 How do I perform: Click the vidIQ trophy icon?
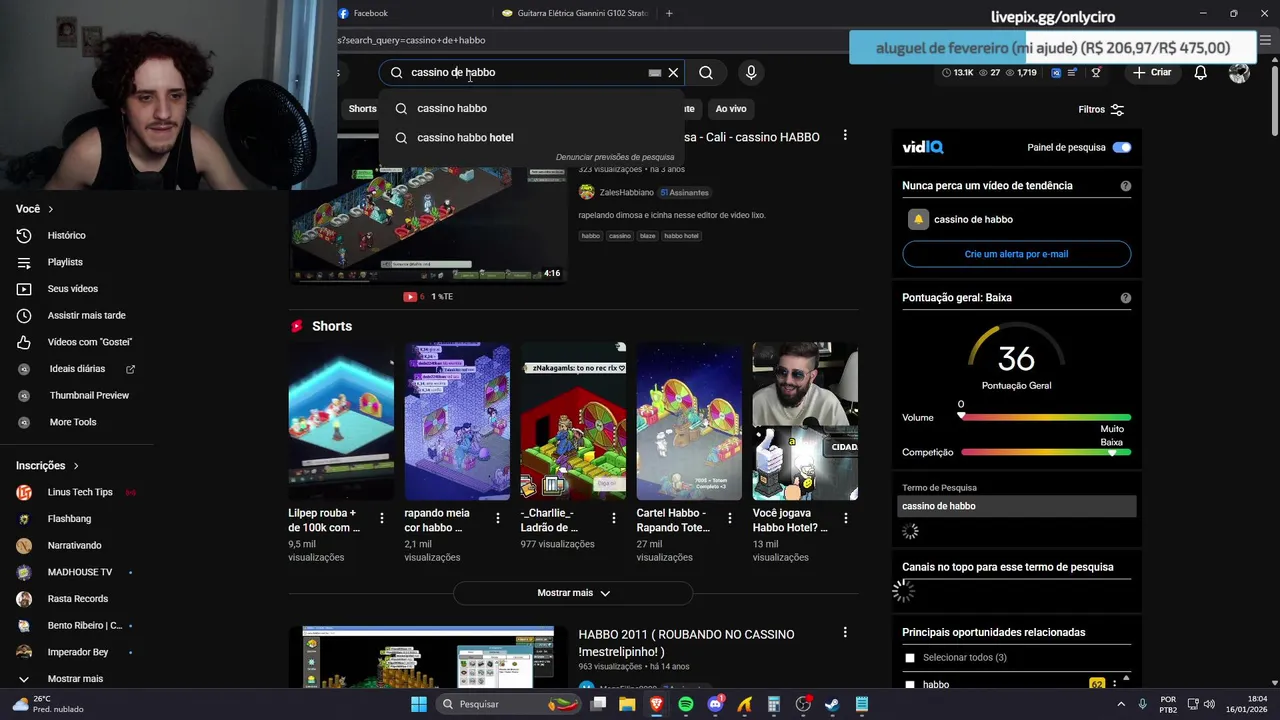point(1096,73)
